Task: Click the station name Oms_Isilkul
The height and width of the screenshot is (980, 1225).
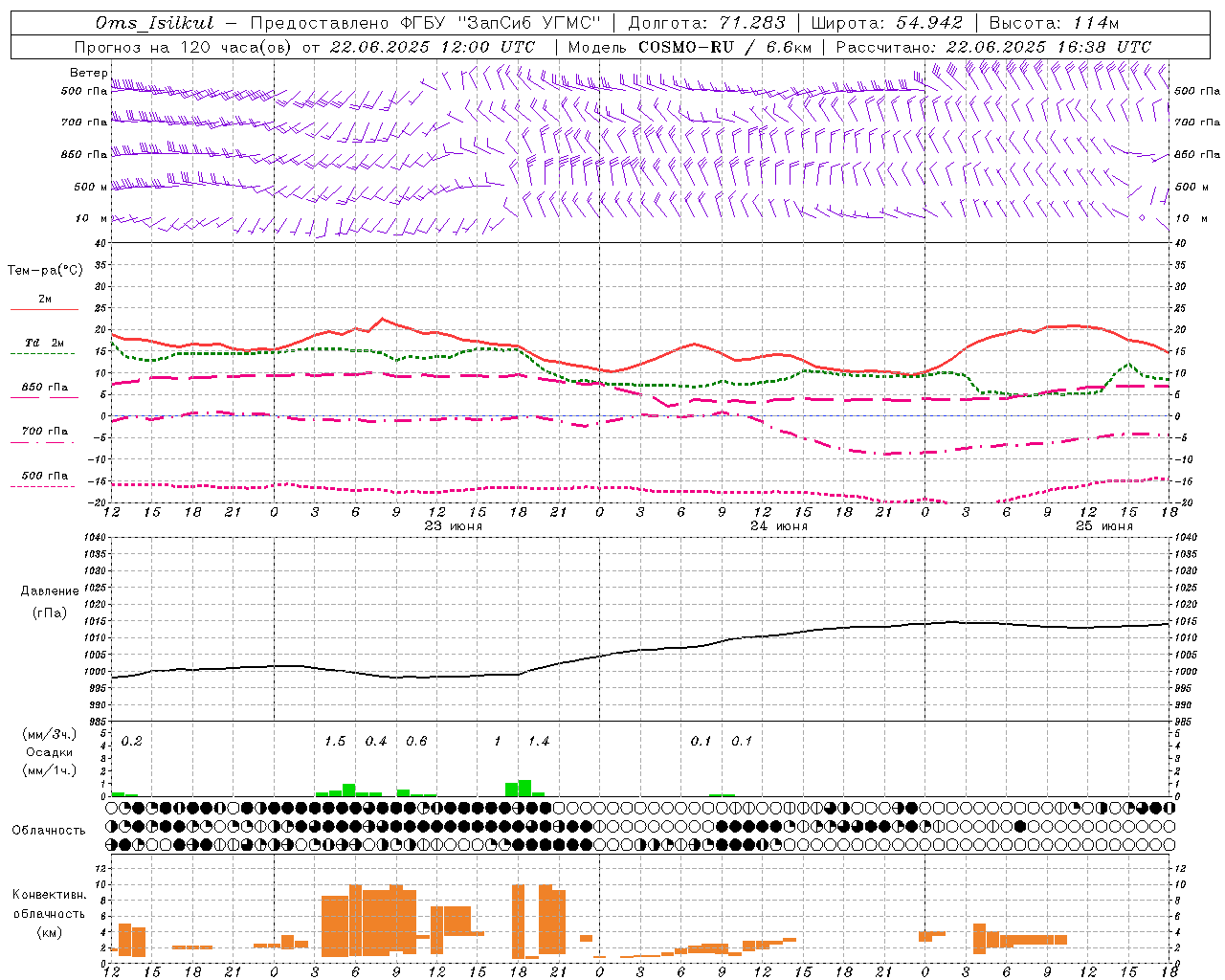Action: (x=154, y=23)
